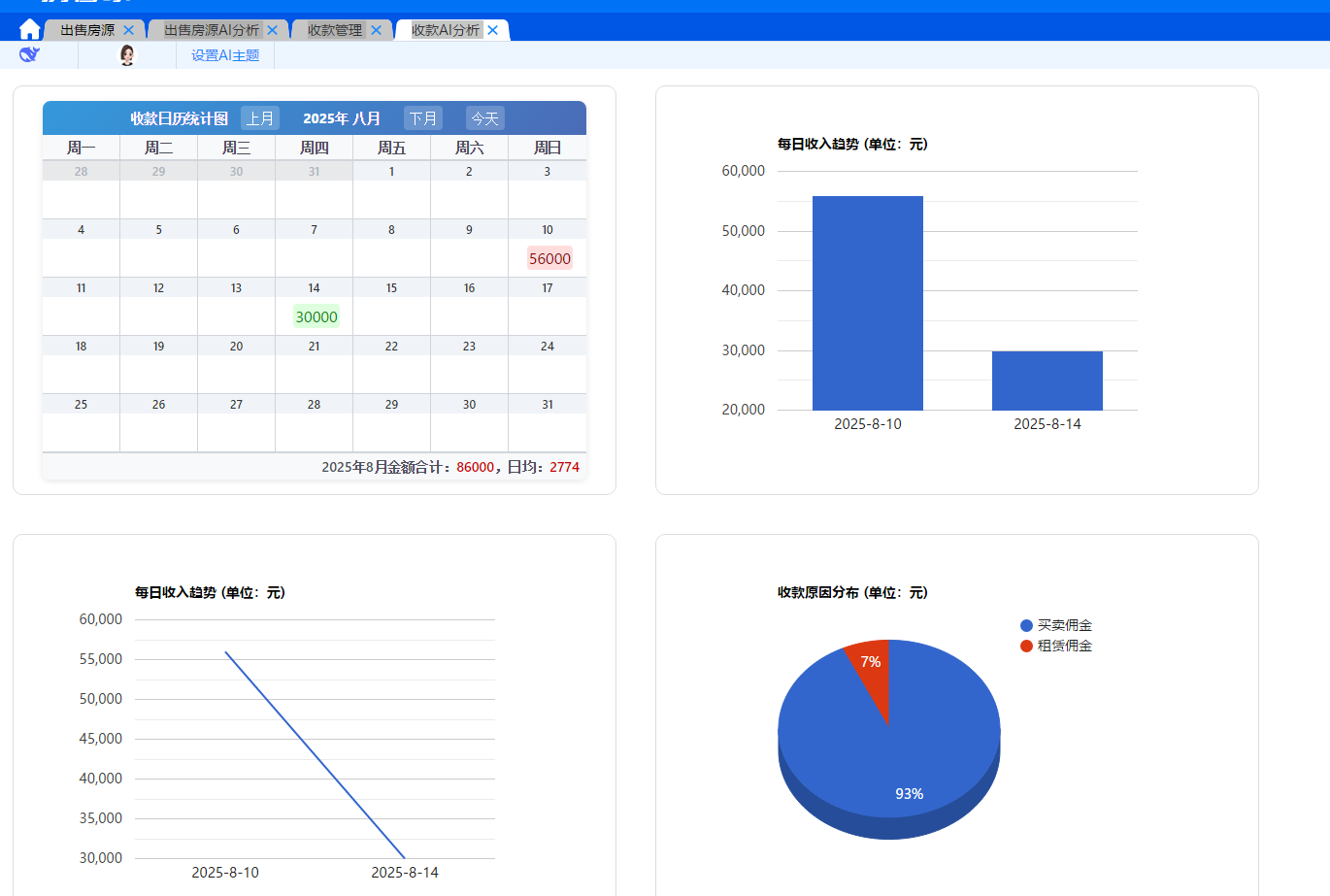
Task: Toggle the 买卖佣金 legend item
Action: point(1057,625)
